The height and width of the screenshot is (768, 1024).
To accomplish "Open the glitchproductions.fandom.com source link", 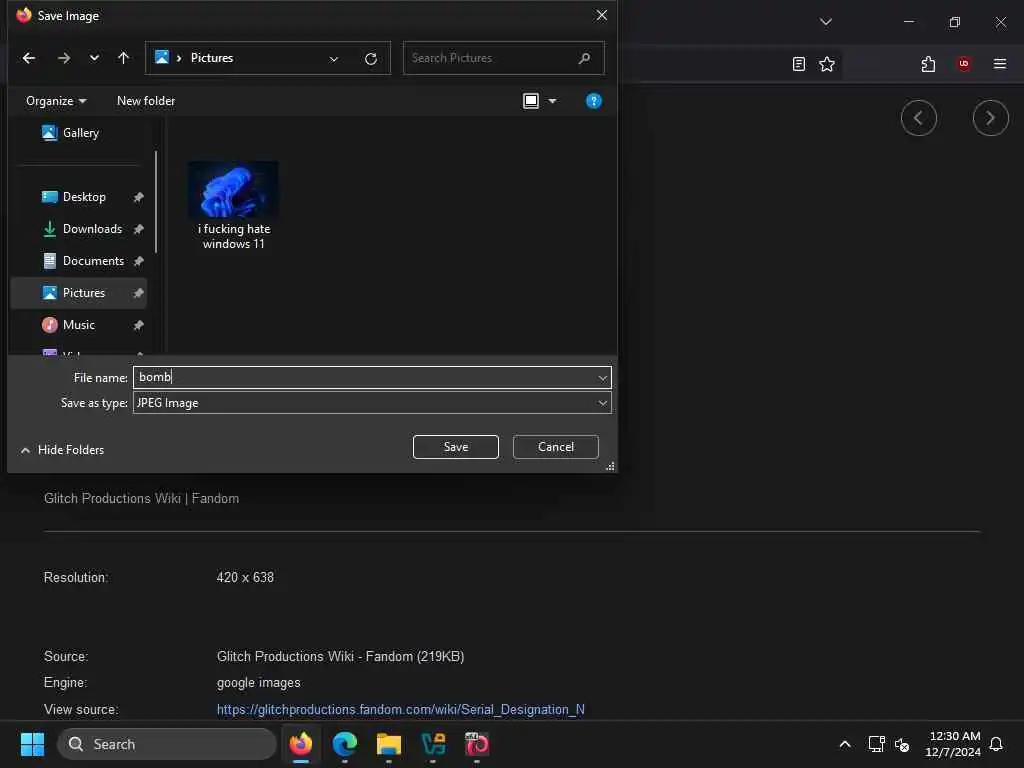I will 400,710.
